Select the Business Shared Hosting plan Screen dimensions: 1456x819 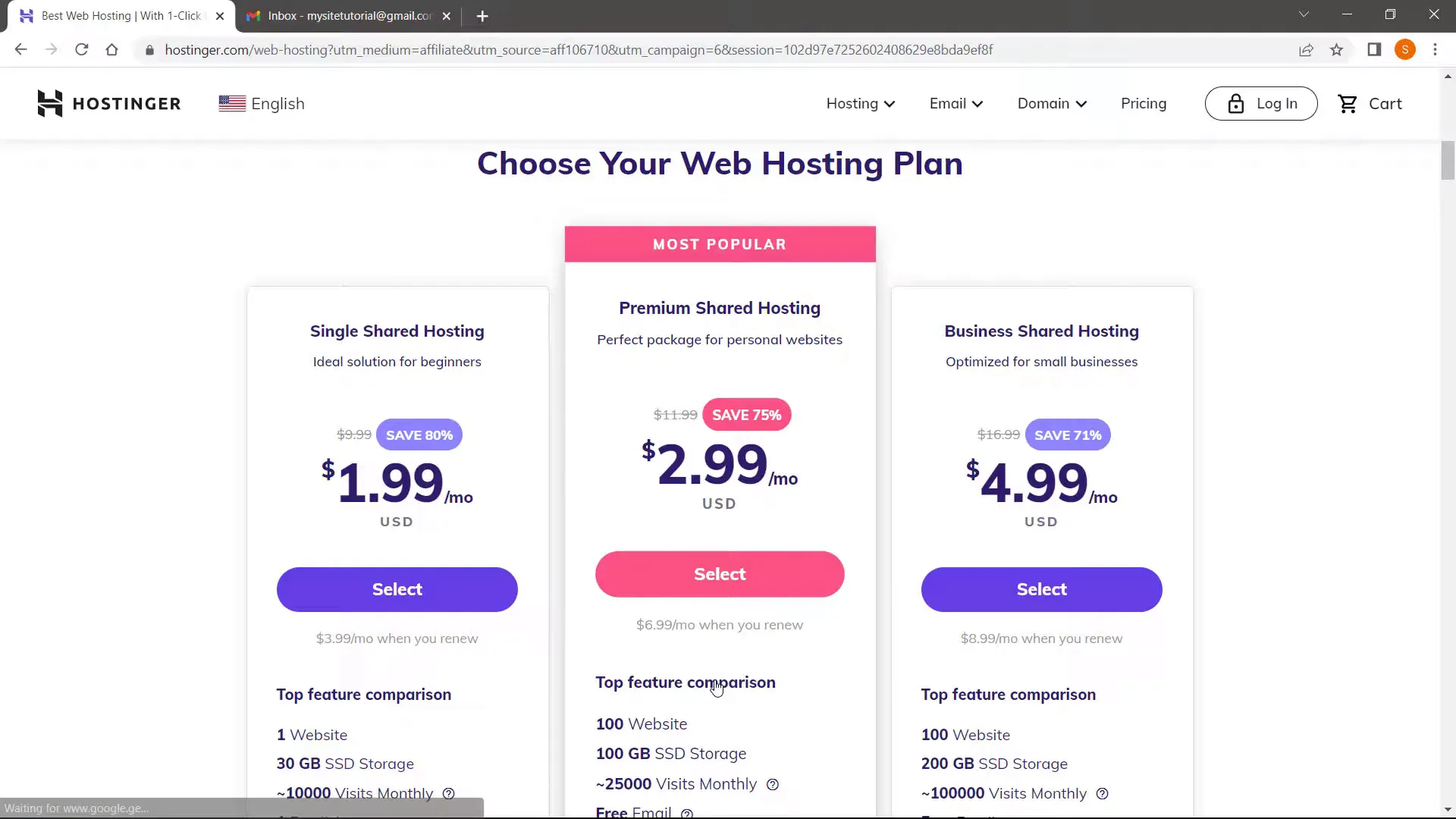[1042, 589]
